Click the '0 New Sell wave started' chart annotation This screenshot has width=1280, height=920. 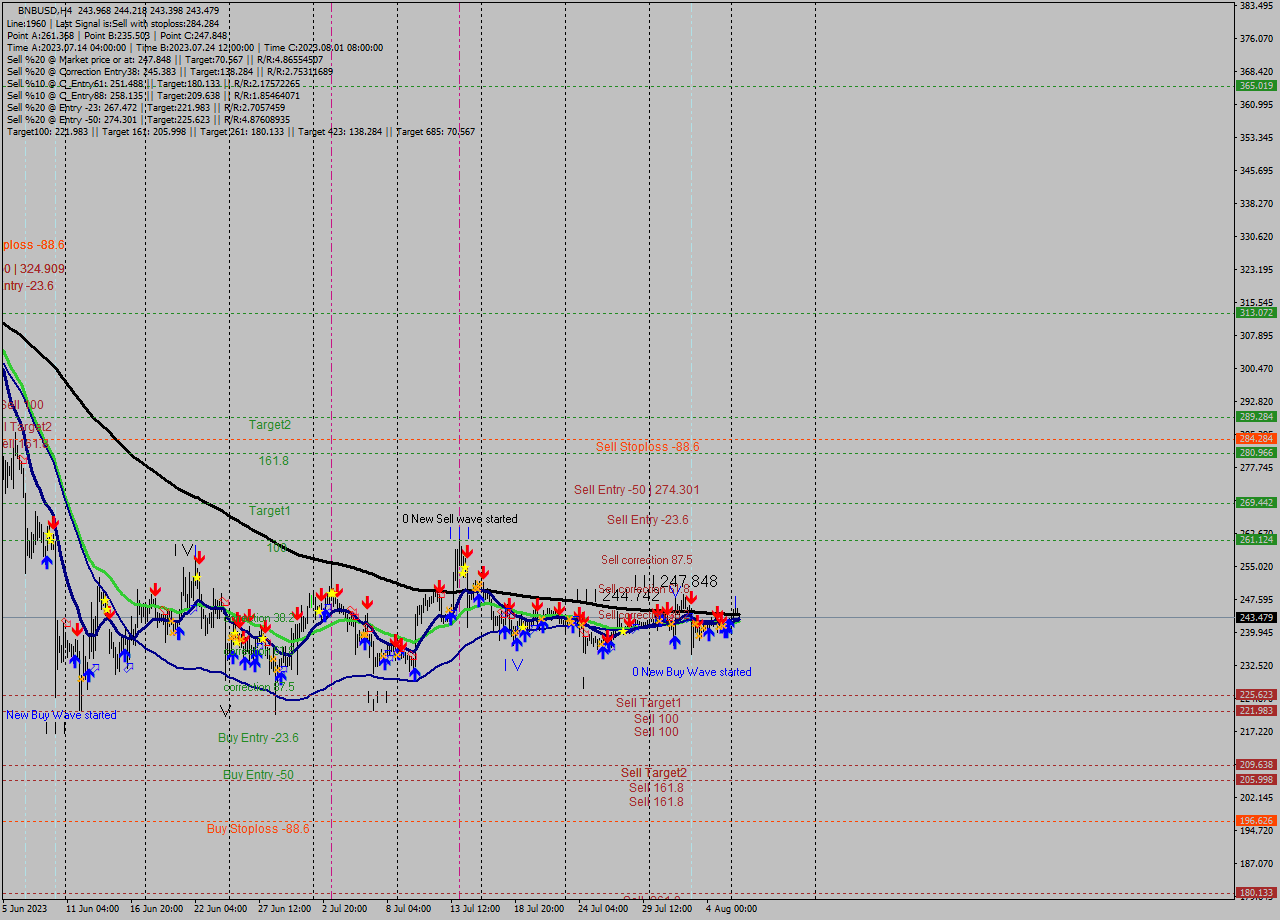[x=460, y=518]
